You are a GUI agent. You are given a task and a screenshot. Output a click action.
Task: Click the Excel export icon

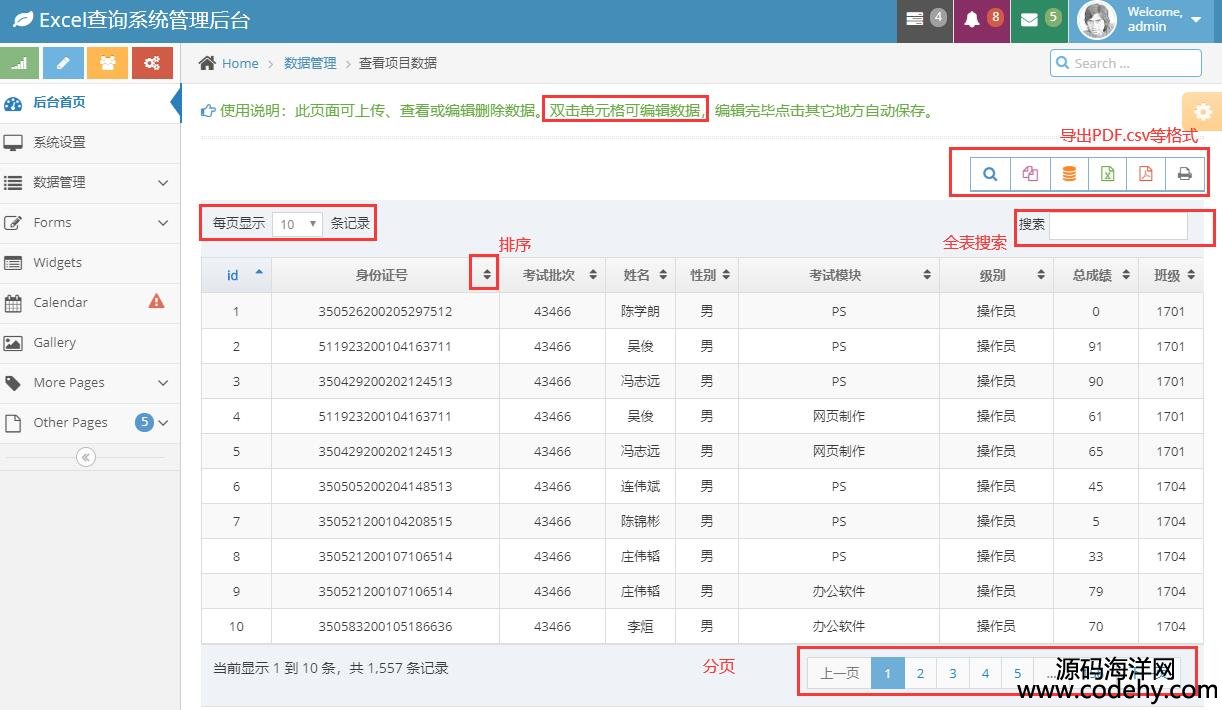1107,174
